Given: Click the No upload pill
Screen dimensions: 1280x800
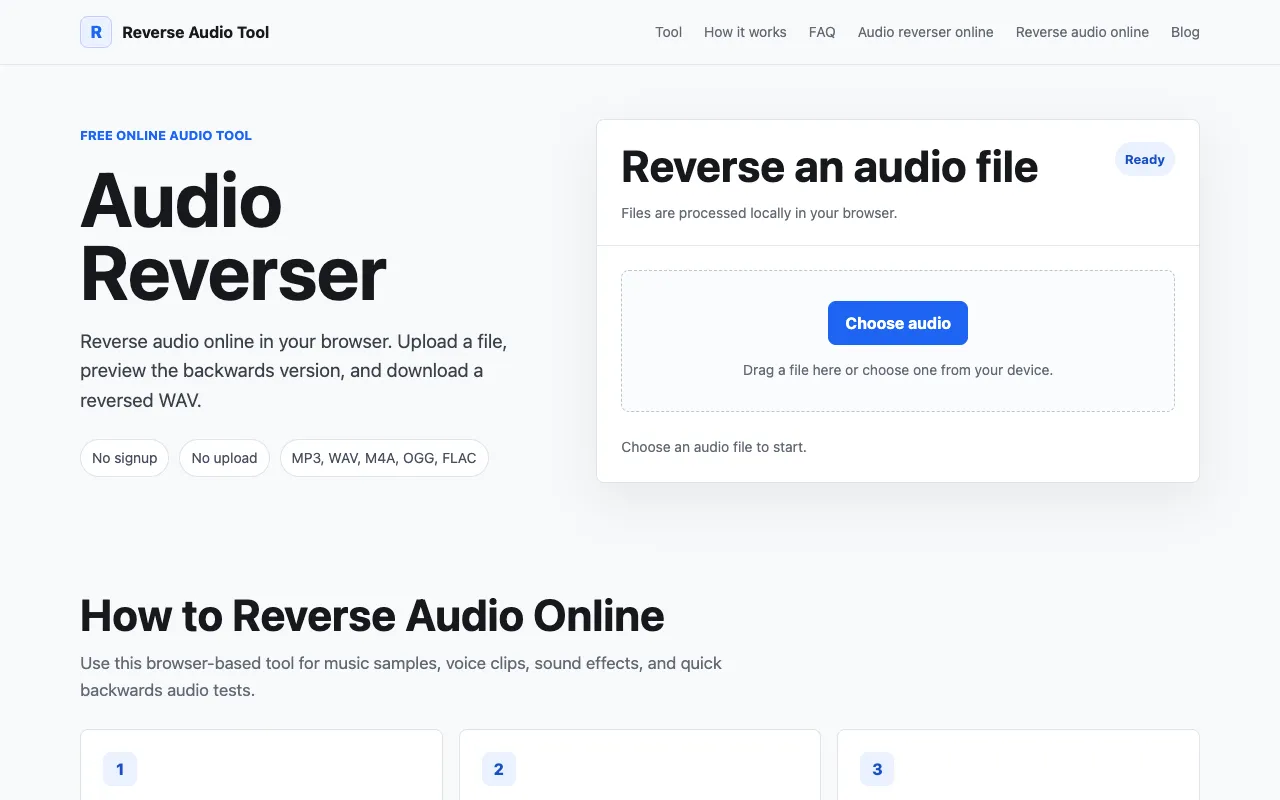Looking at the screenshot, I should click(x=224, y=458).
